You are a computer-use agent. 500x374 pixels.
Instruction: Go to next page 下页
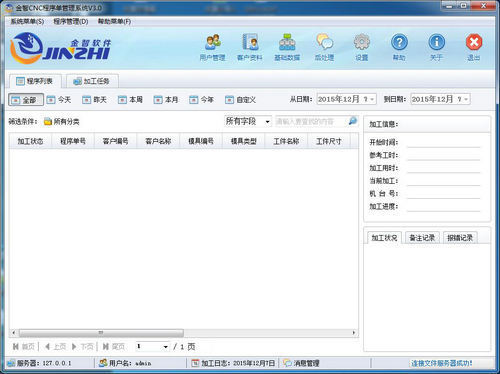click(83, 347)
